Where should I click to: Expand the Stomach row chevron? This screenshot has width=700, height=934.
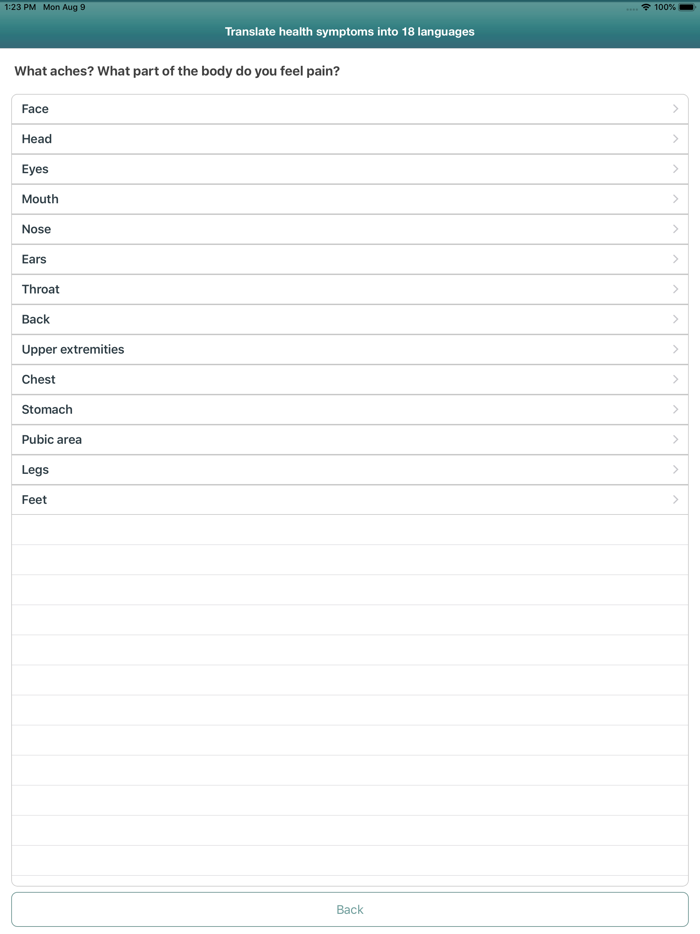[x=677, y=408]
